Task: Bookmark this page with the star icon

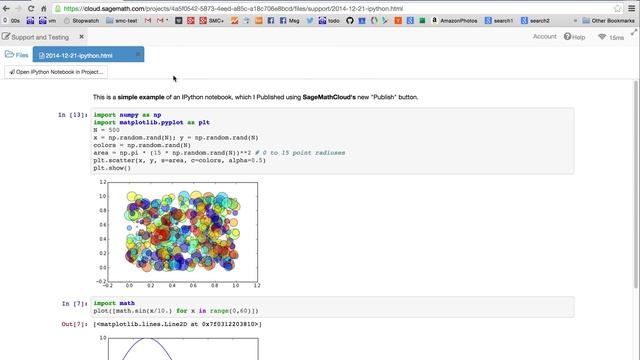Action: click(617, 8)
